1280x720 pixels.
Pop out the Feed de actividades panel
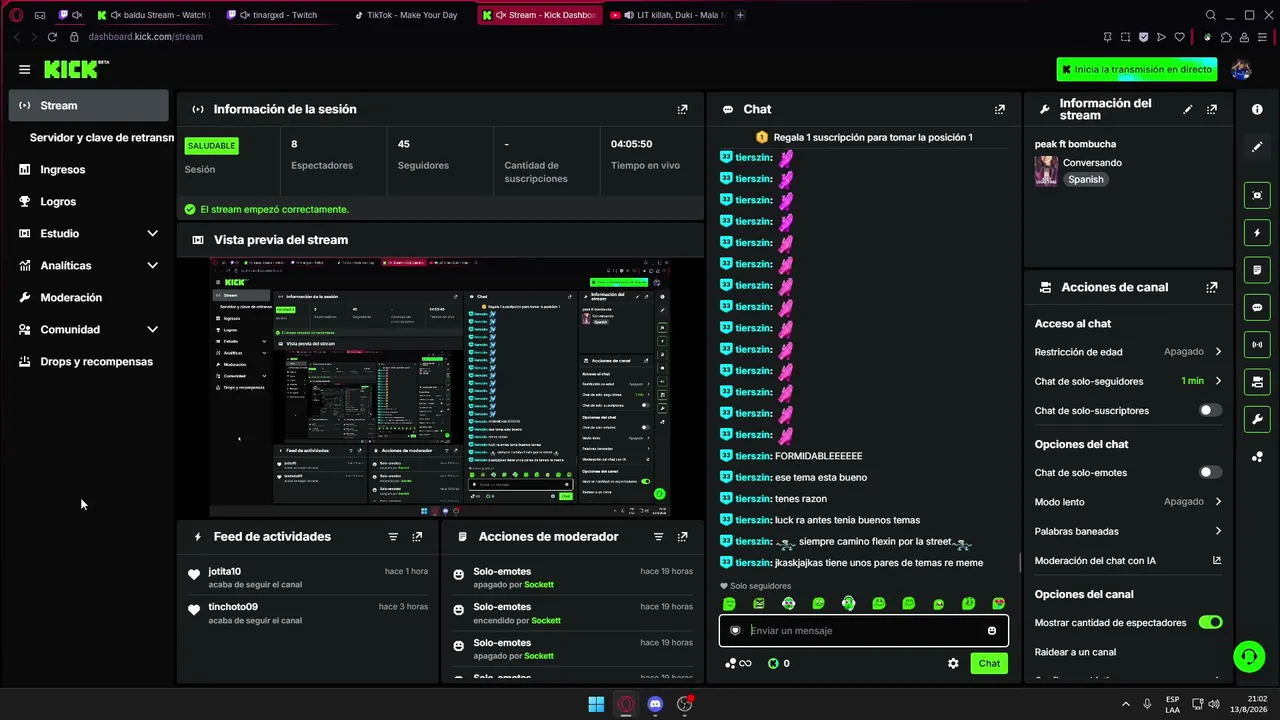click(x=417, y=537)
